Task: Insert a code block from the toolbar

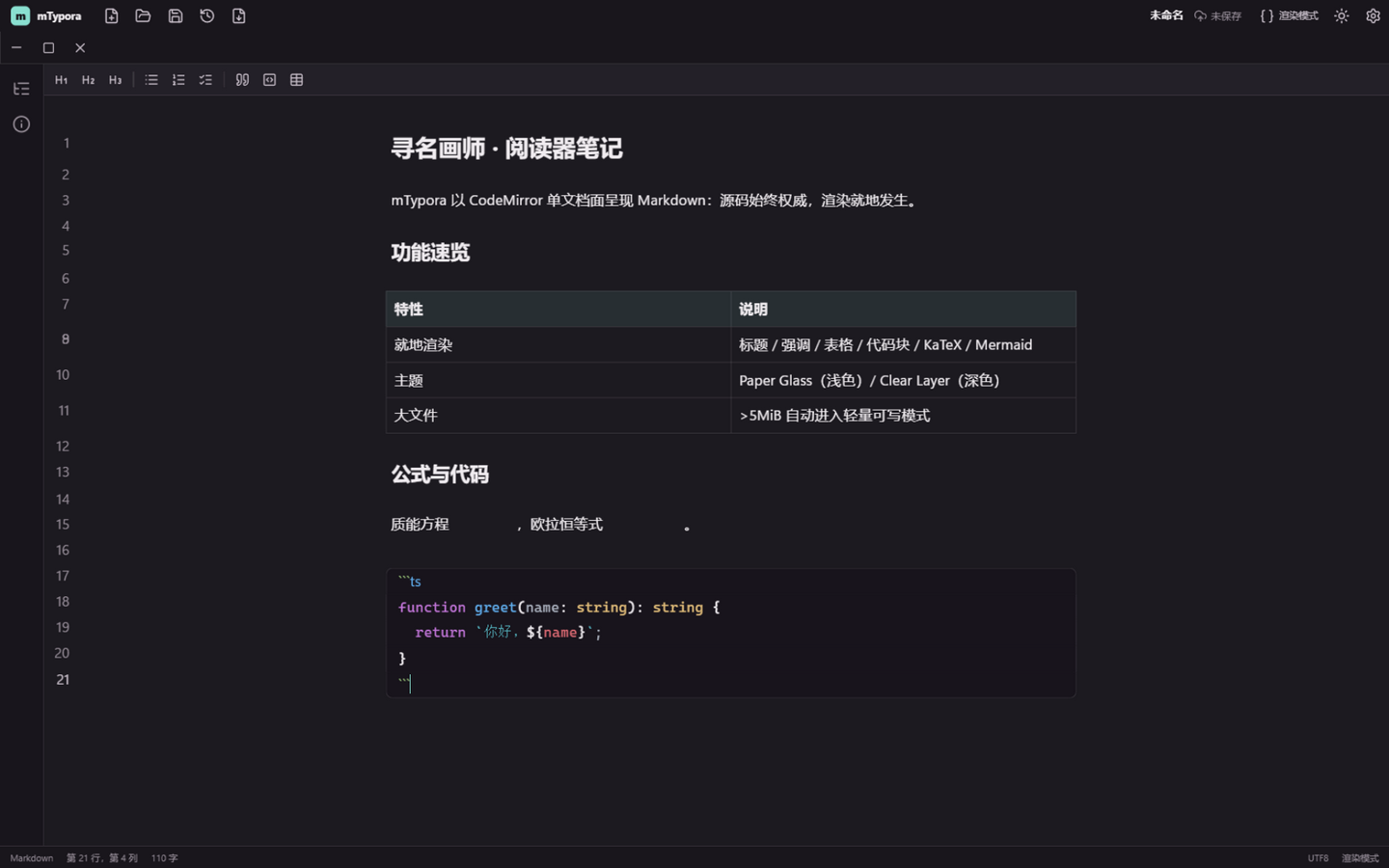Action: pyautogui.click(x=269, y=80)
